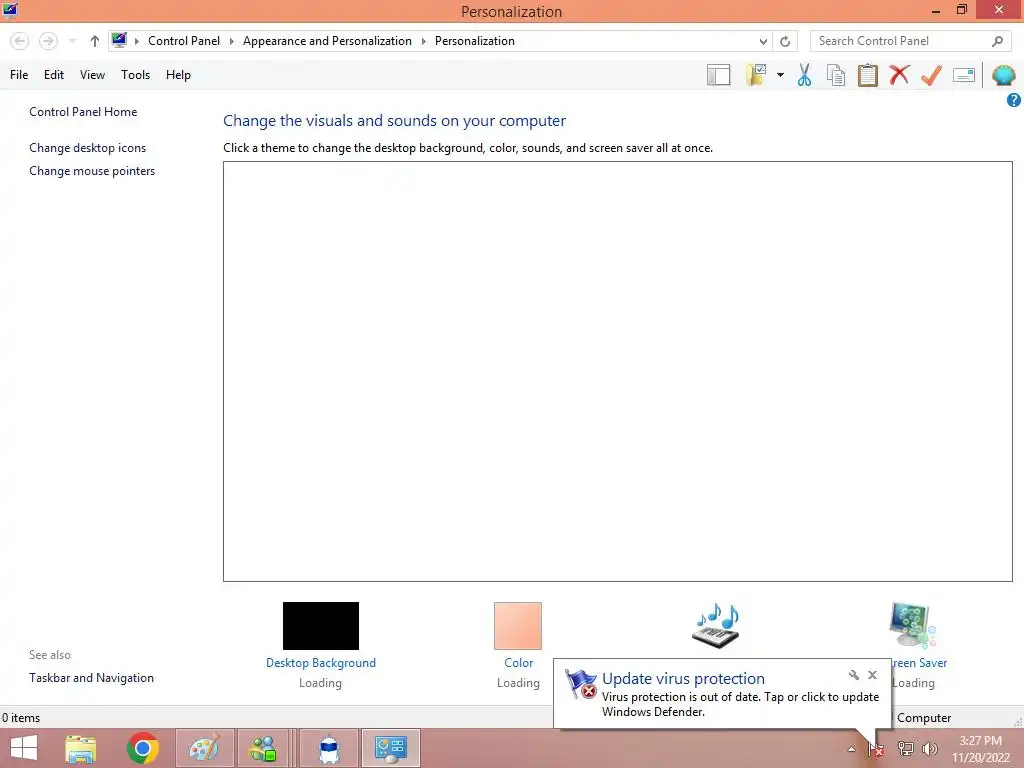Click Control Panel in the breadcrumb
Image resolution: width=1024 pixels, height=768 pixels.
click(x=184, y=40)
